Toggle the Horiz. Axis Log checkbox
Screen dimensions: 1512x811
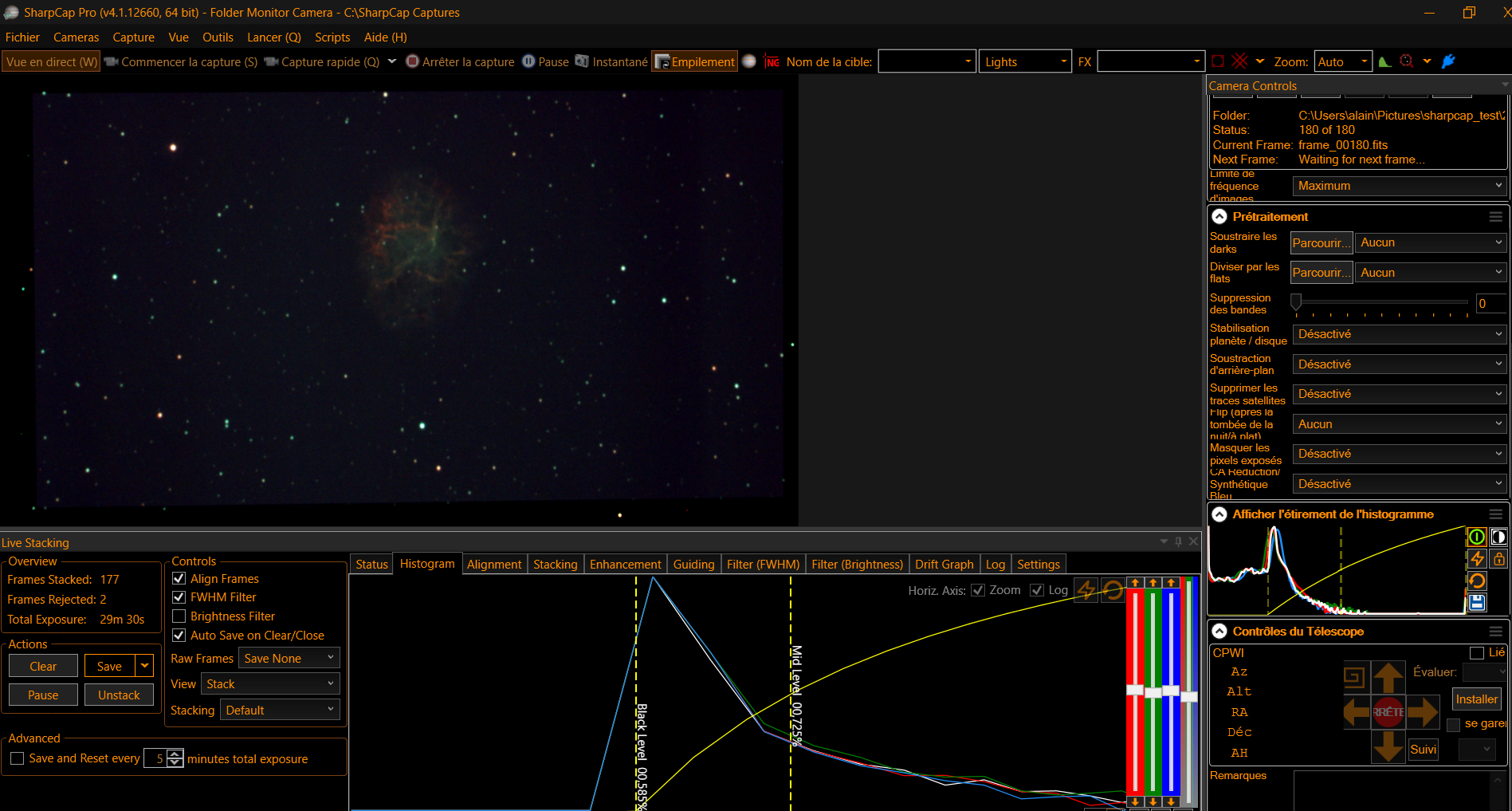coord(1037,590)
